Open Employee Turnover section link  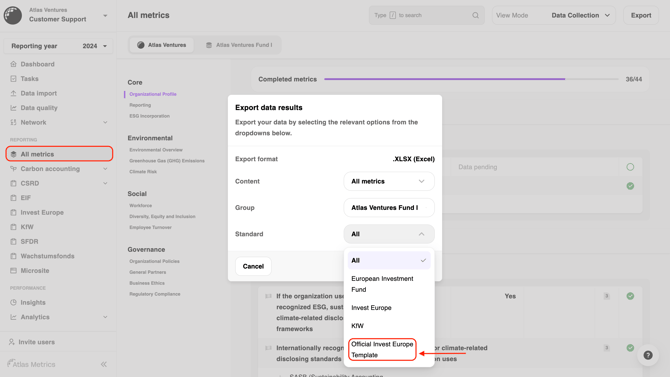point(150,227)
